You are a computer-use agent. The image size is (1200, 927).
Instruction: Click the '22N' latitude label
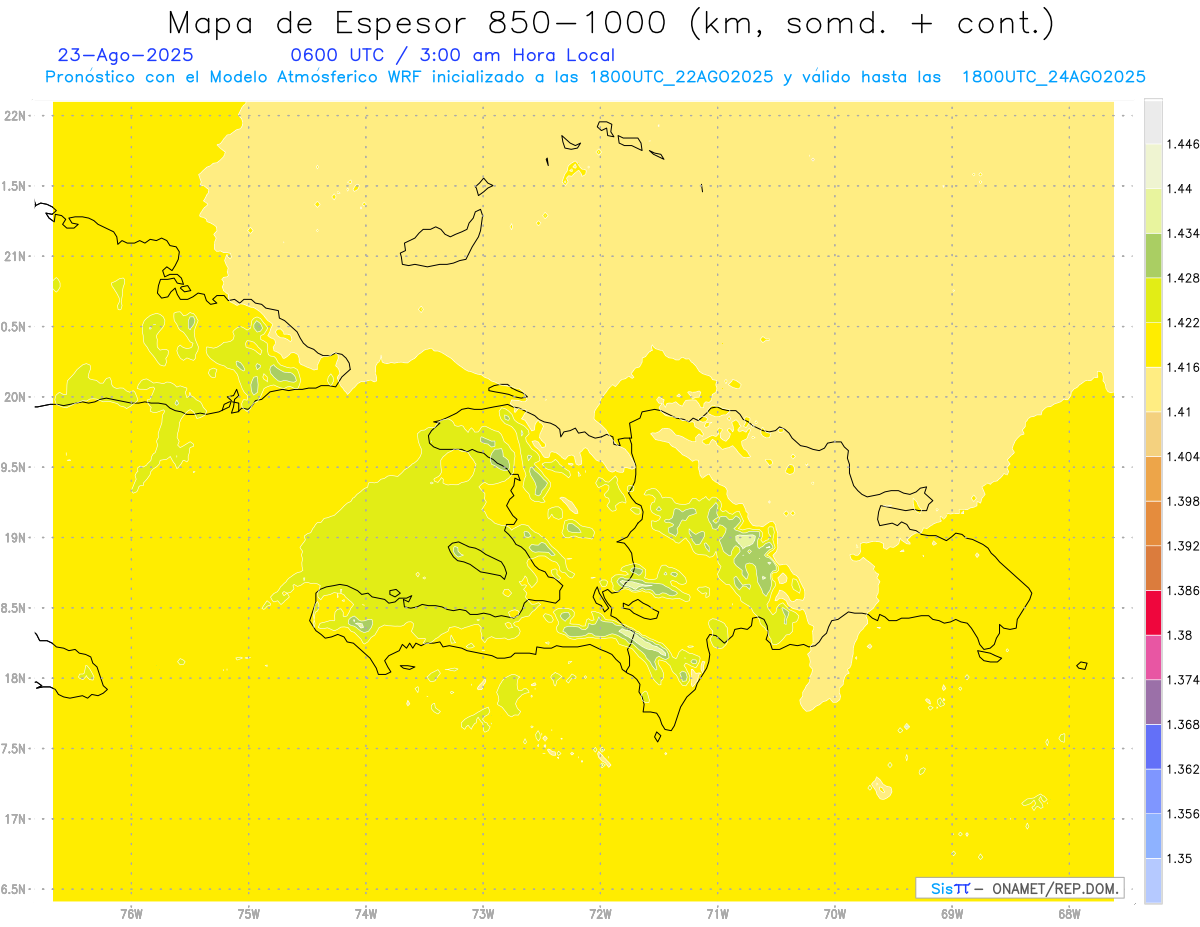tap(15, 115)
